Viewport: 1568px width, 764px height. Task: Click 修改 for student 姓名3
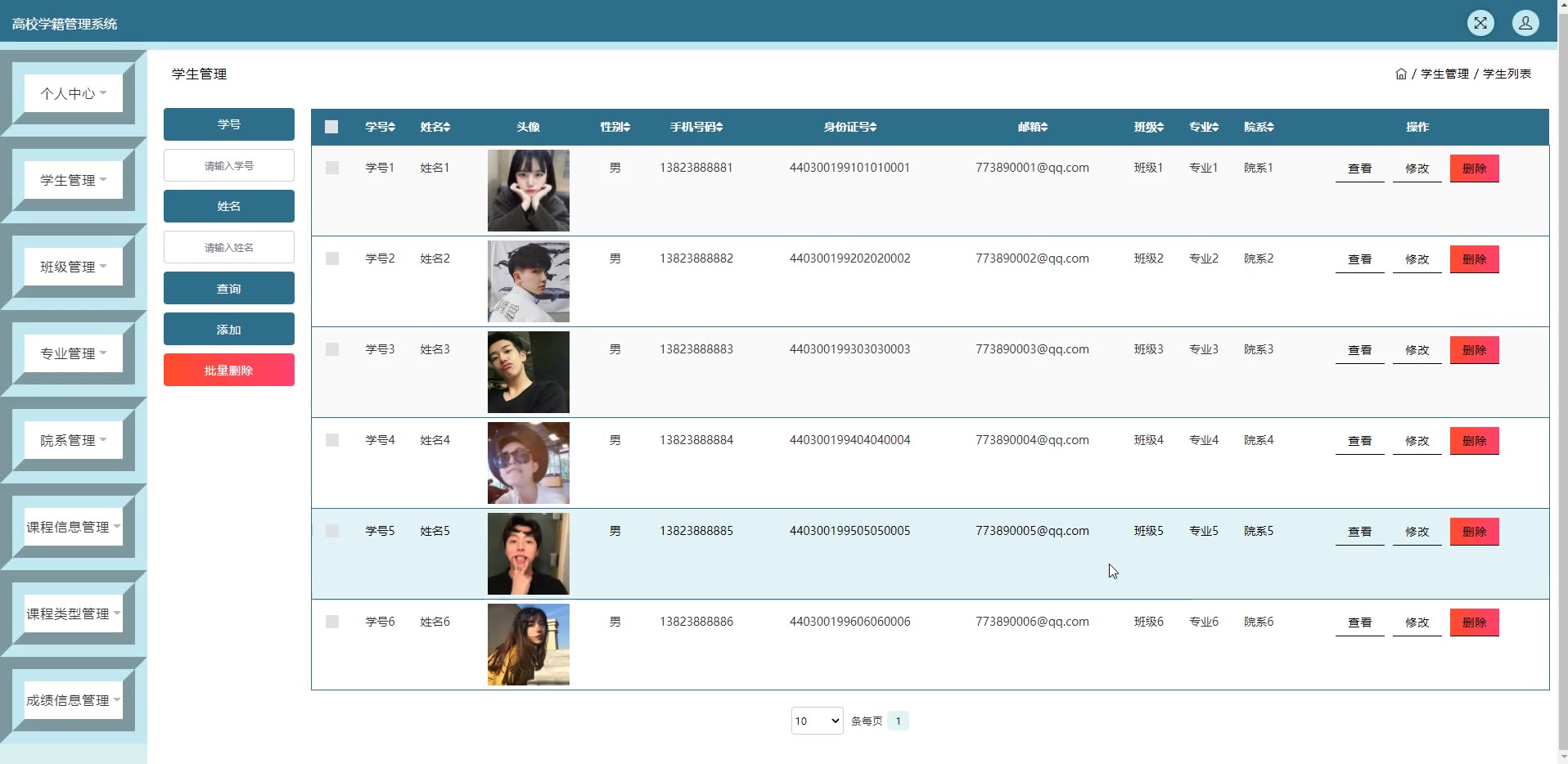point(1417,350)
